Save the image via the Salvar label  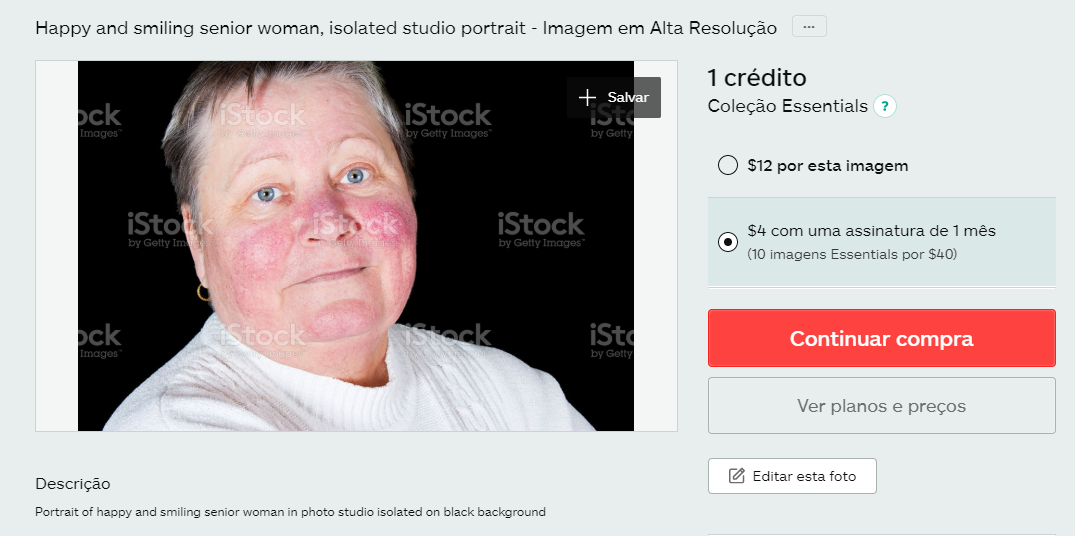(x=628, y=97)
